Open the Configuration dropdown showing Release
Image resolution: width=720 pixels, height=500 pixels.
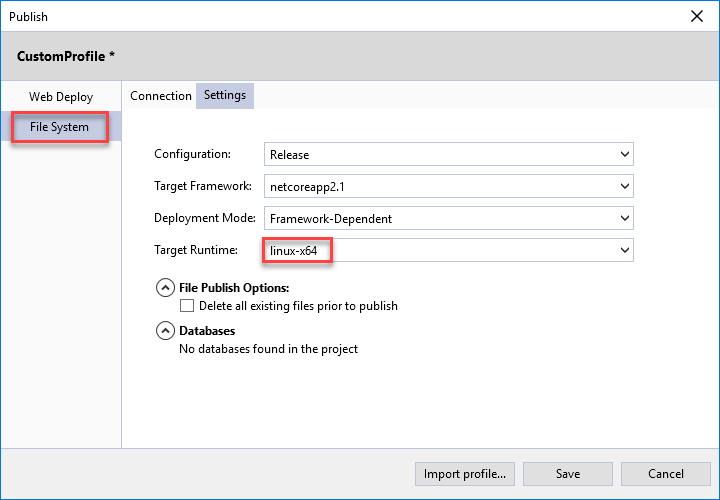(449, 155)
